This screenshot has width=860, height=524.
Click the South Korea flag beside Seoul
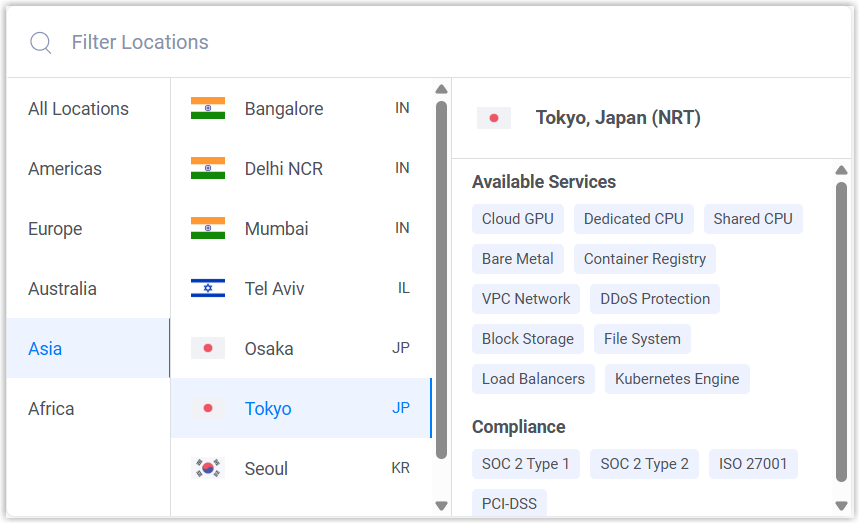click(x=208, y=468)
